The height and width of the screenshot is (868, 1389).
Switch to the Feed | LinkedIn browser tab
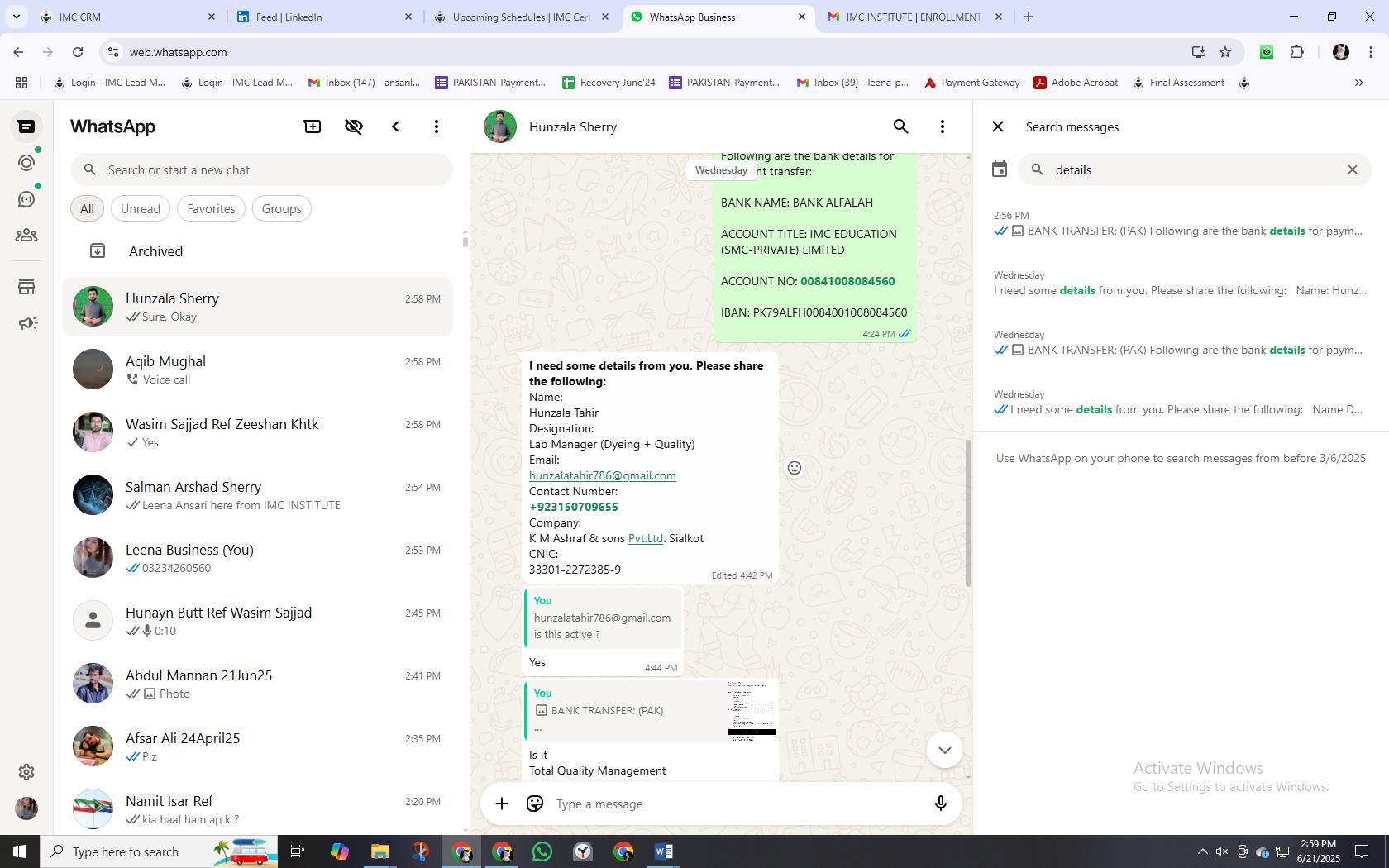click(x=324, y=17)
